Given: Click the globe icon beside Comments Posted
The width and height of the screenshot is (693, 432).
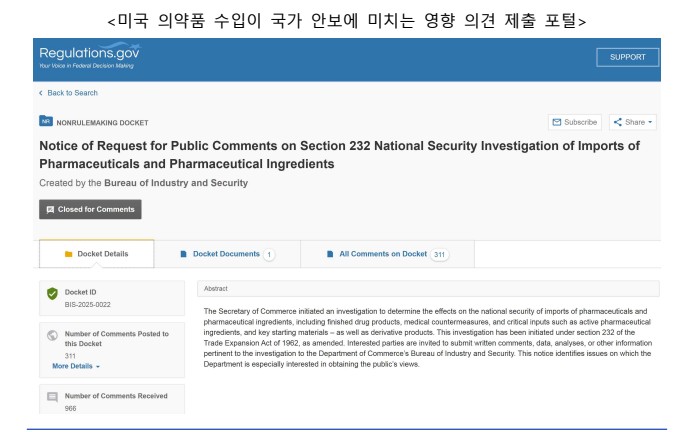Looking at the screenshot, I should (x=52, y=335).
